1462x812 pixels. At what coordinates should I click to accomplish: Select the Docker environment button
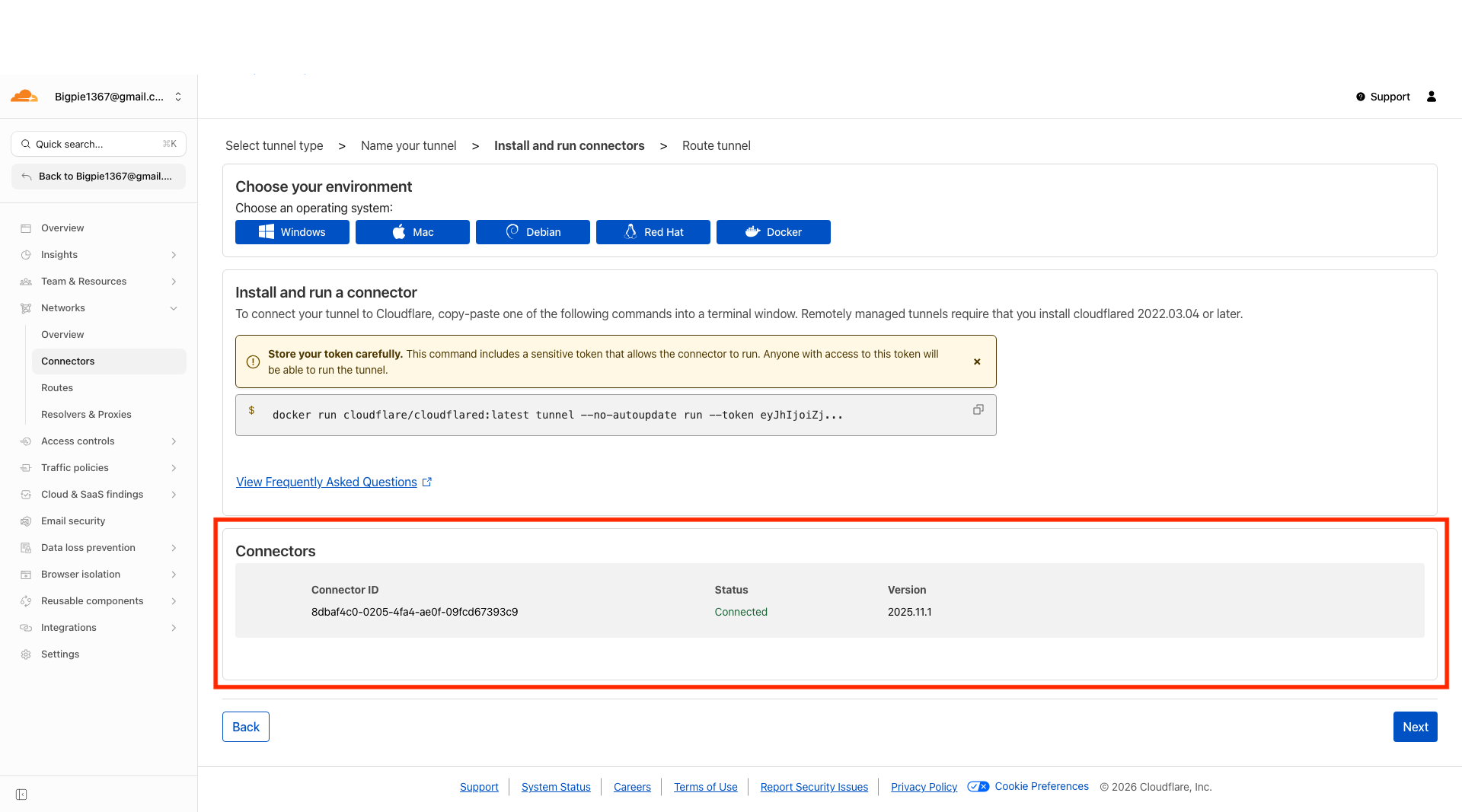[773, 232]
